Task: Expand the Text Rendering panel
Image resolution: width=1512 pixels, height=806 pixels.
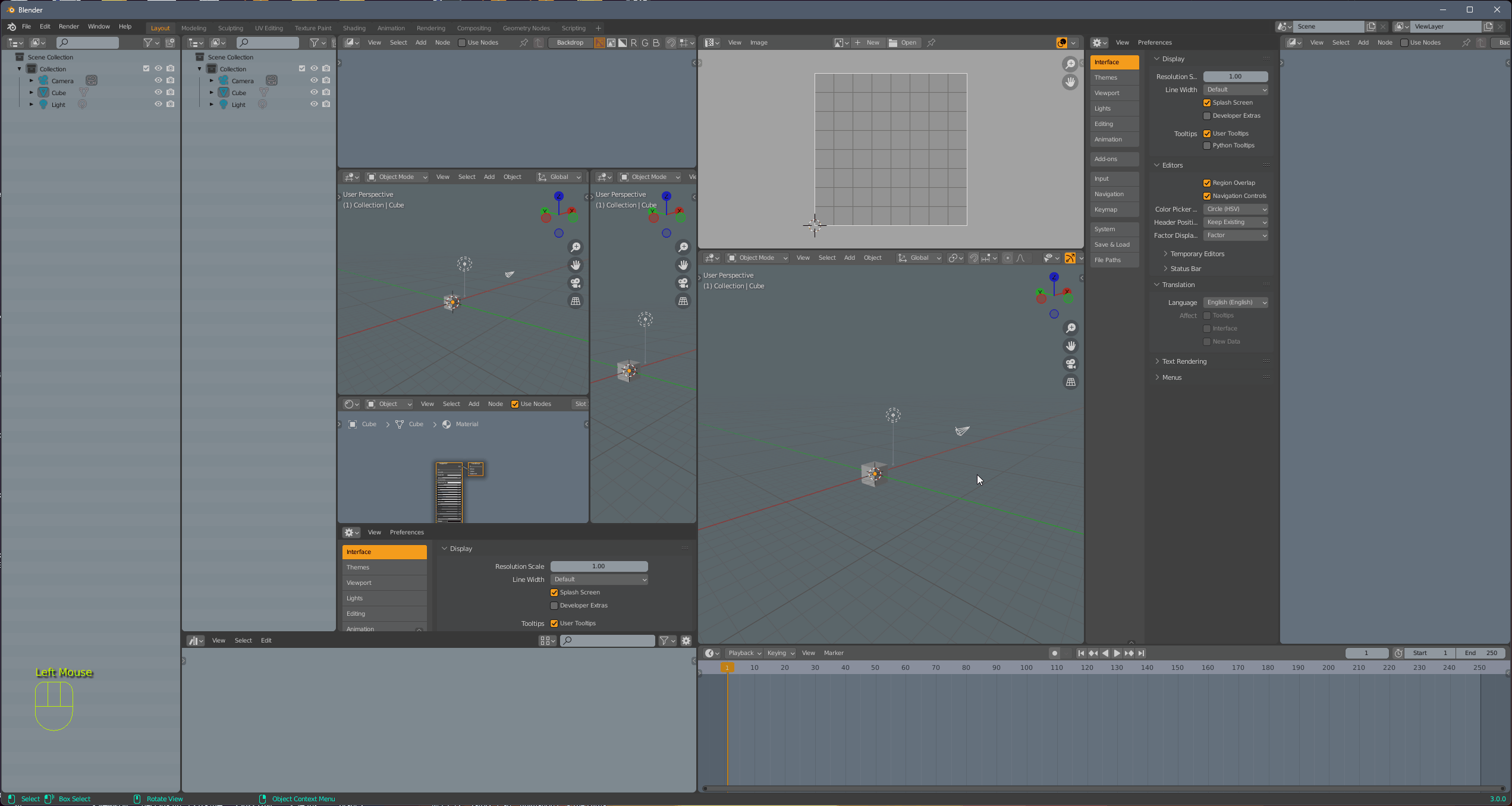Action: click(x=1184, y=361)
